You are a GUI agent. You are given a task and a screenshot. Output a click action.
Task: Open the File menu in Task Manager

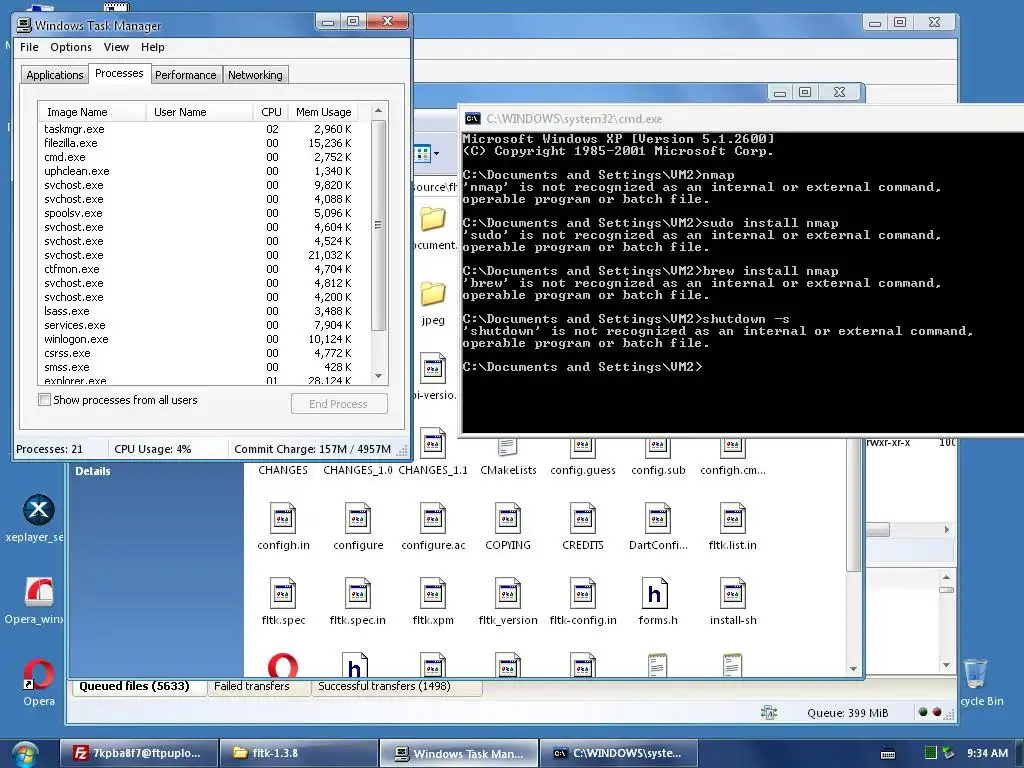29,47
